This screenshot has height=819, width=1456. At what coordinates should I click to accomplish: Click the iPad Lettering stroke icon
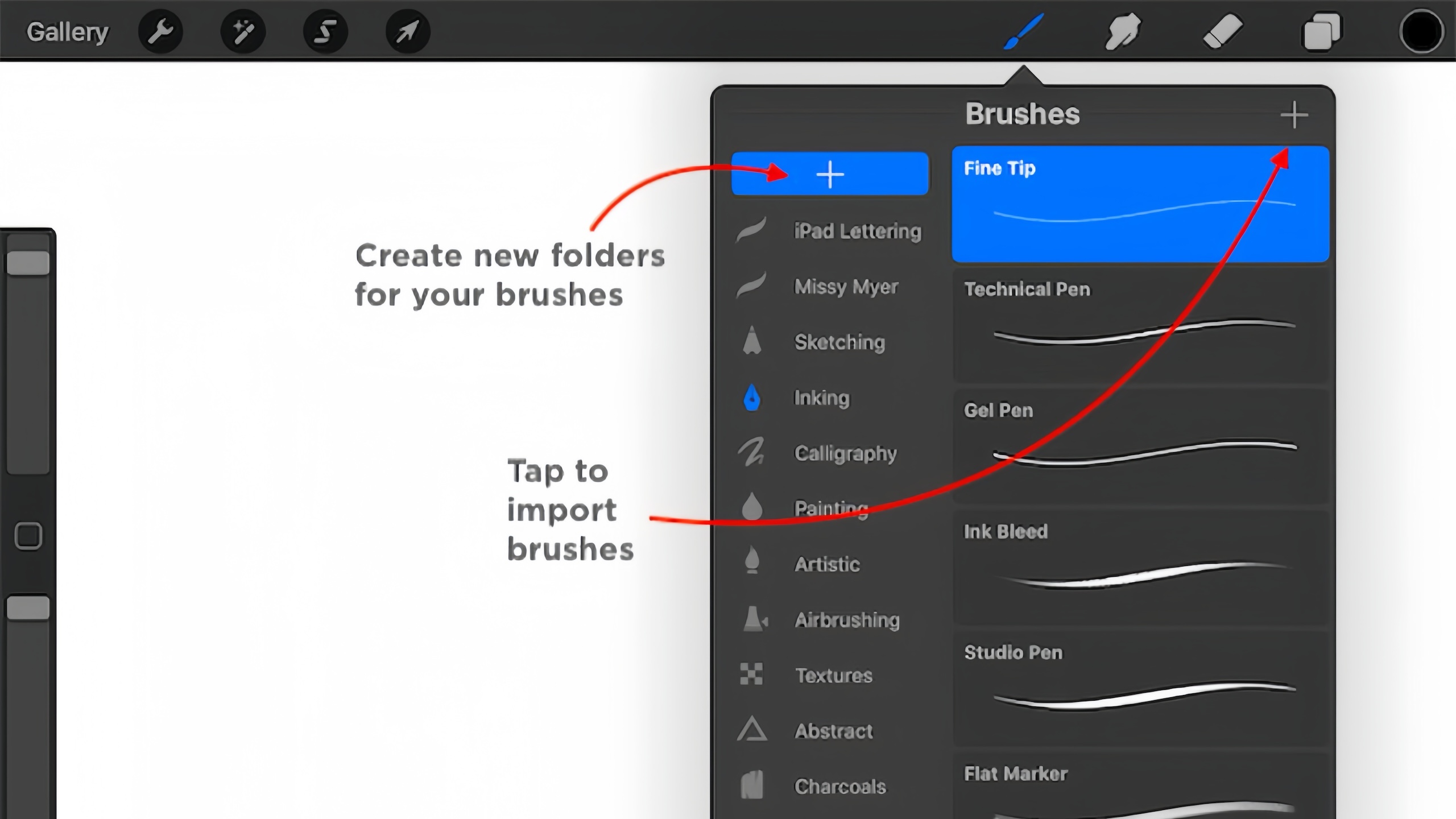pyautogui.click(x=751, y=230)
